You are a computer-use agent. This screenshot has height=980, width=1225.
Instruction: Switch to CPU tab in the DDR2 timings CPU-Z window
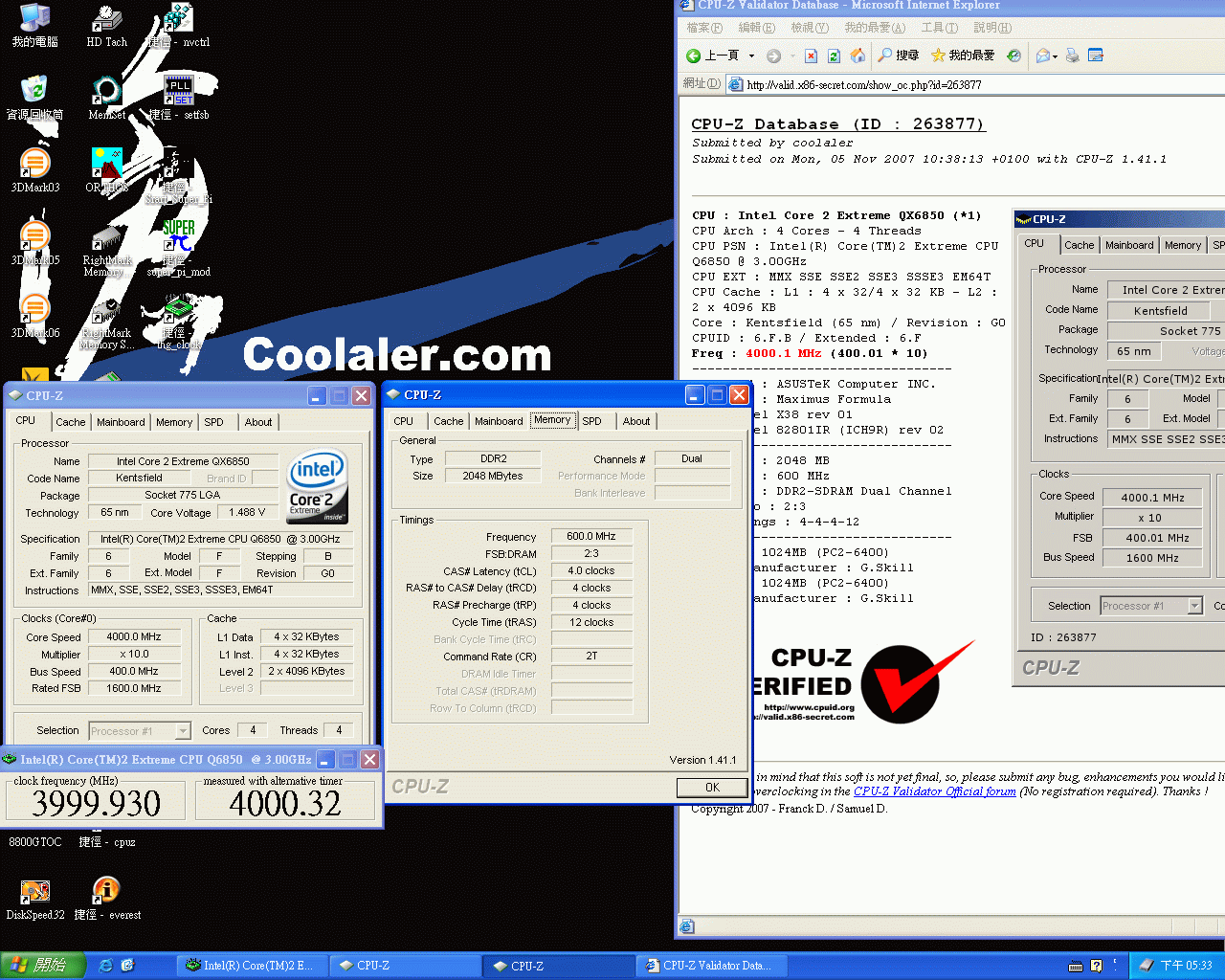coord(404,421)
